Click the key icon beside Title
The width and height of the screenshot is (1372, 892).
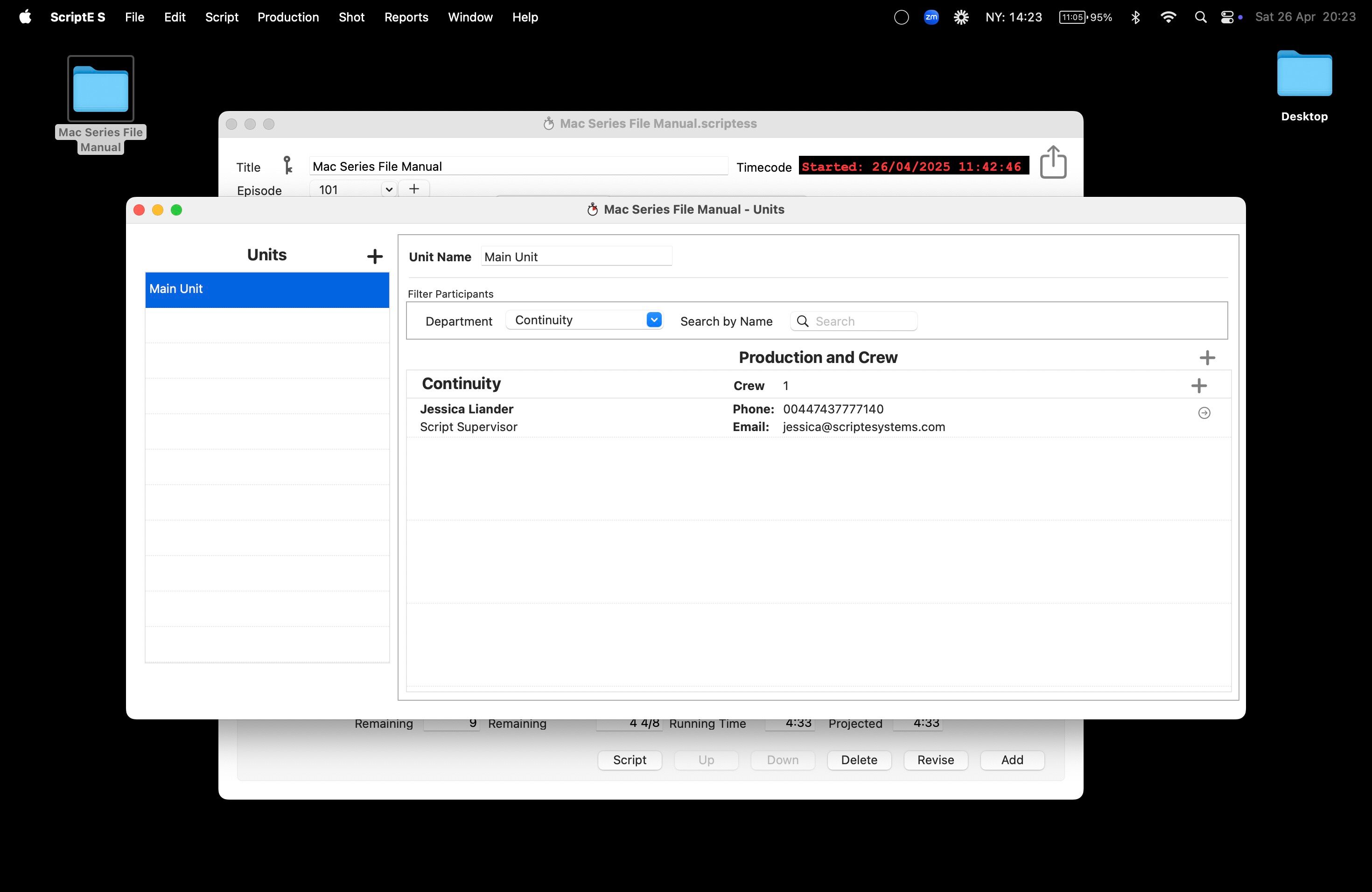pos(287,165)
